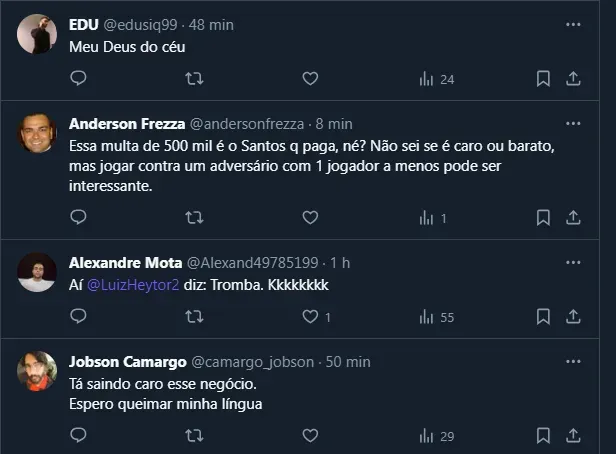
Task: Open Anderson Frezza's profile name
Action: (x=126, y=123)
